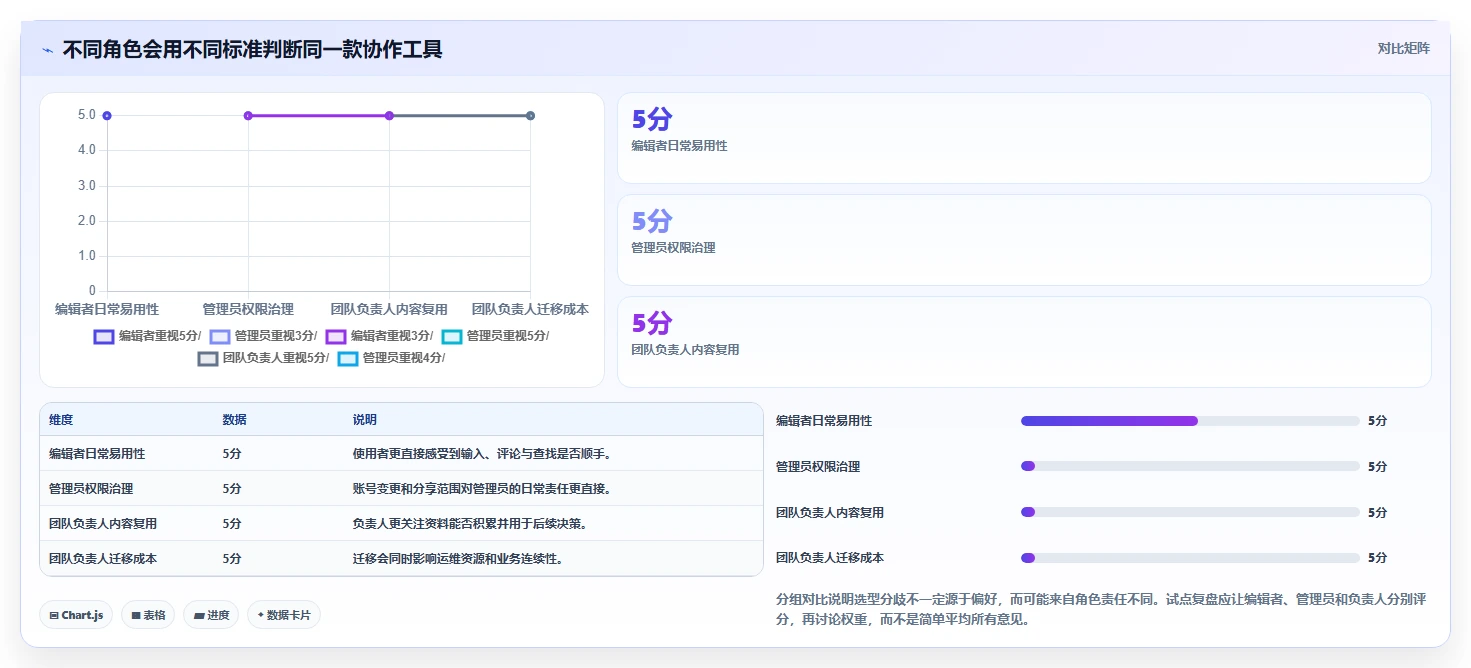
Task: Click the 数据卡片 chip sparkle icon
Action: [x=261, y=615]
